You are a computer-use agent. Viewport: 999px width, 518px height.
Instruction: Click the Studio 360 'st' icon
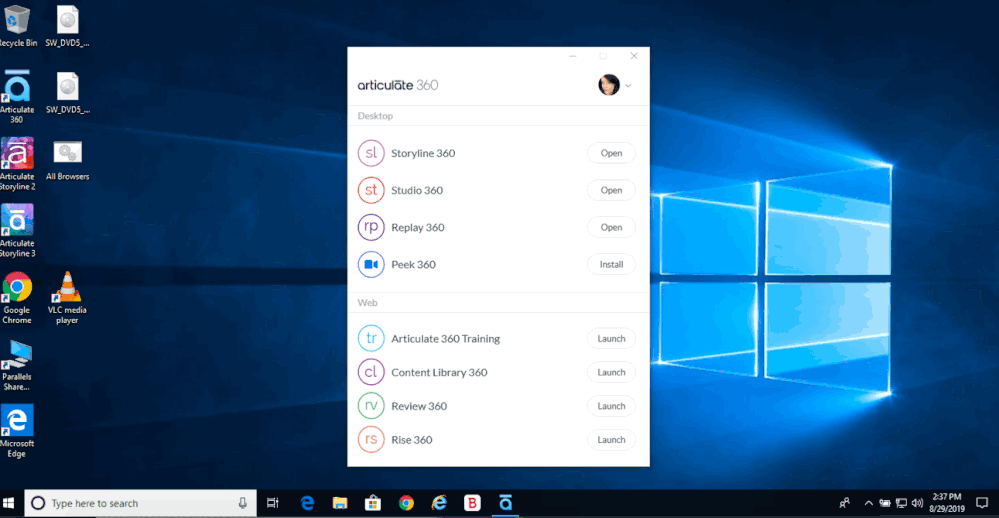[x=371, y=190]
